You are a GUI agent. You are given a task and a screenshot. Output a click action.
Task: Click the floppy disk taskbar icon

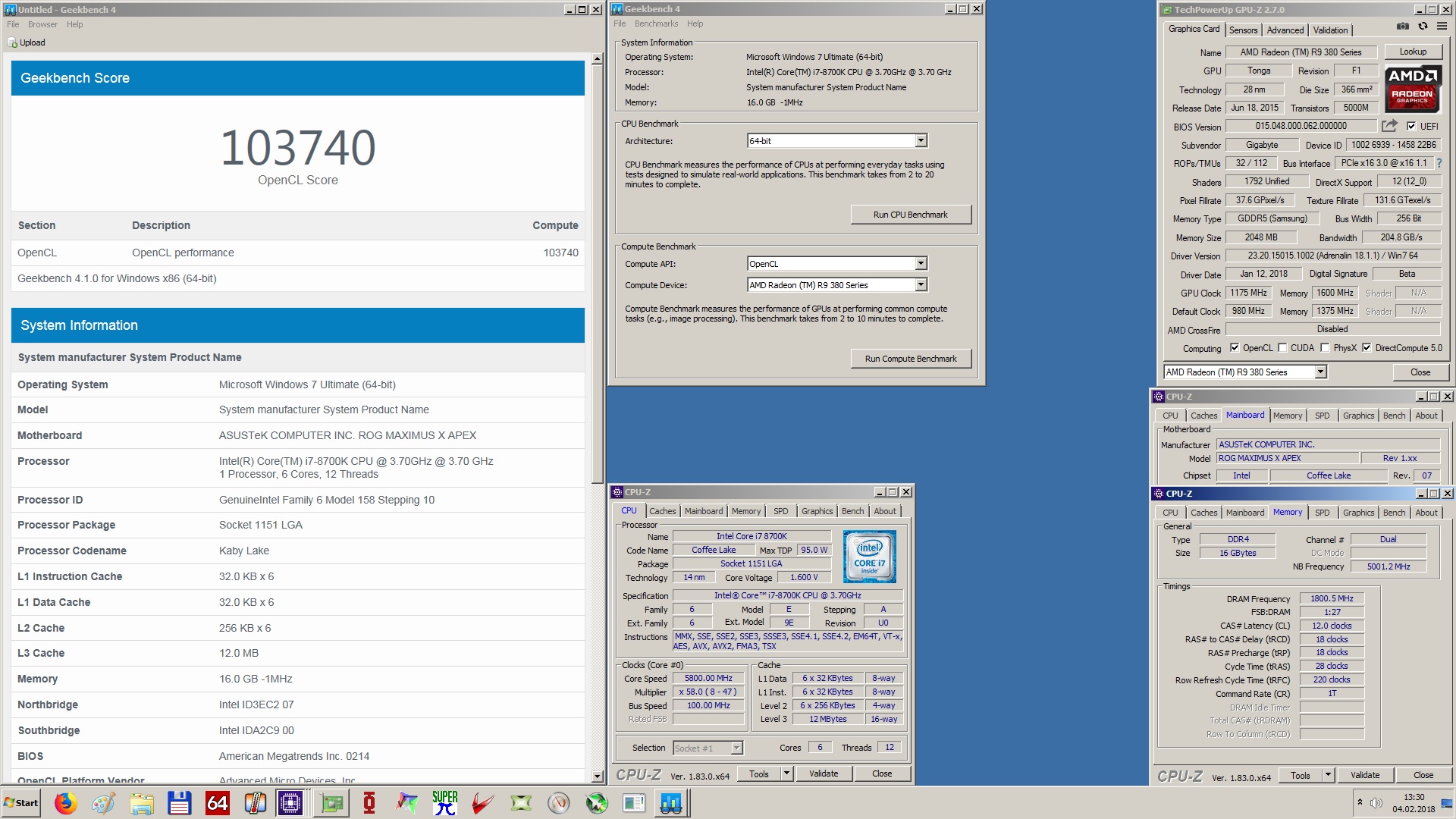[180, 802]
